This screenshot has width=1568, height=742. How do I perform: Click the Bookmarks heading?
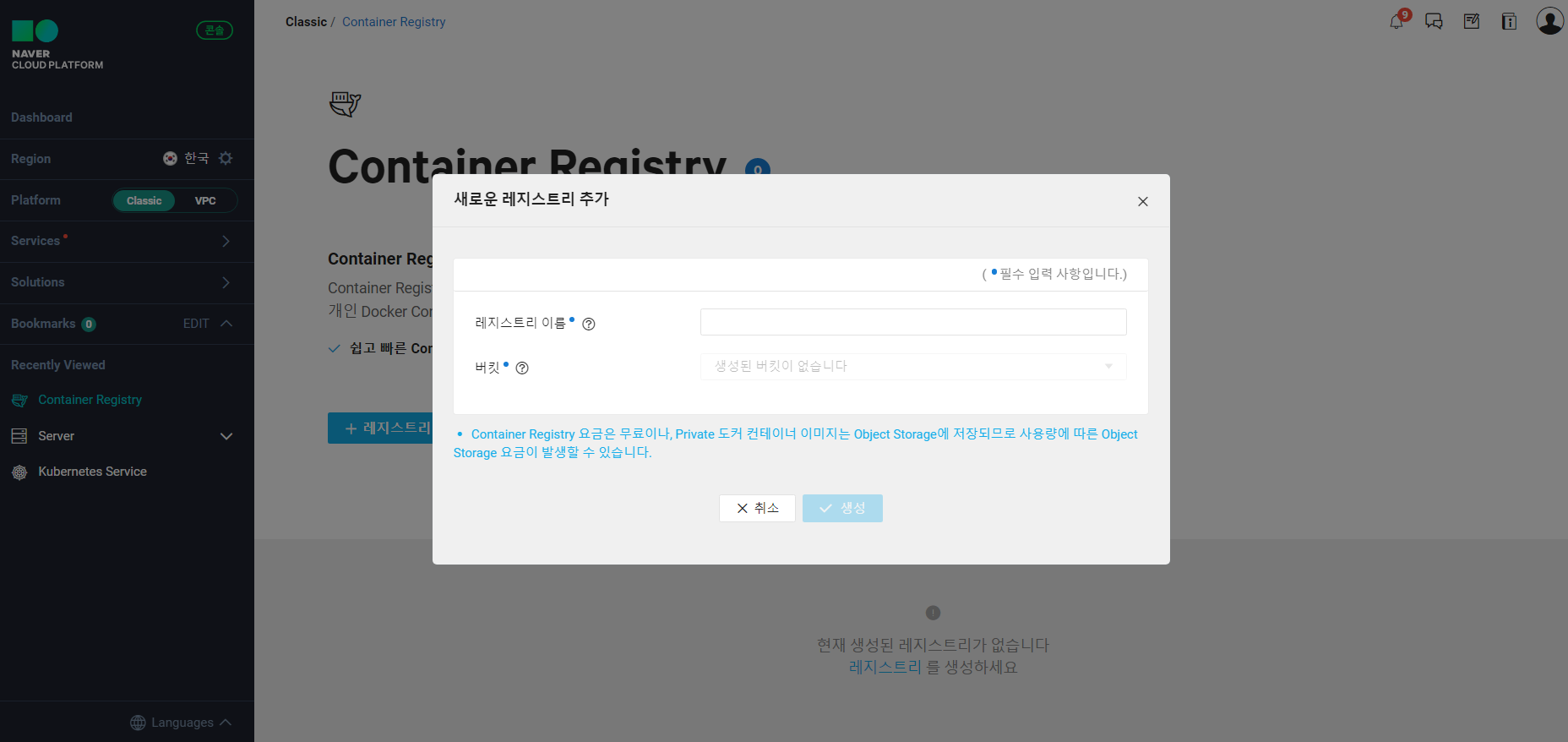coord(43,324)
